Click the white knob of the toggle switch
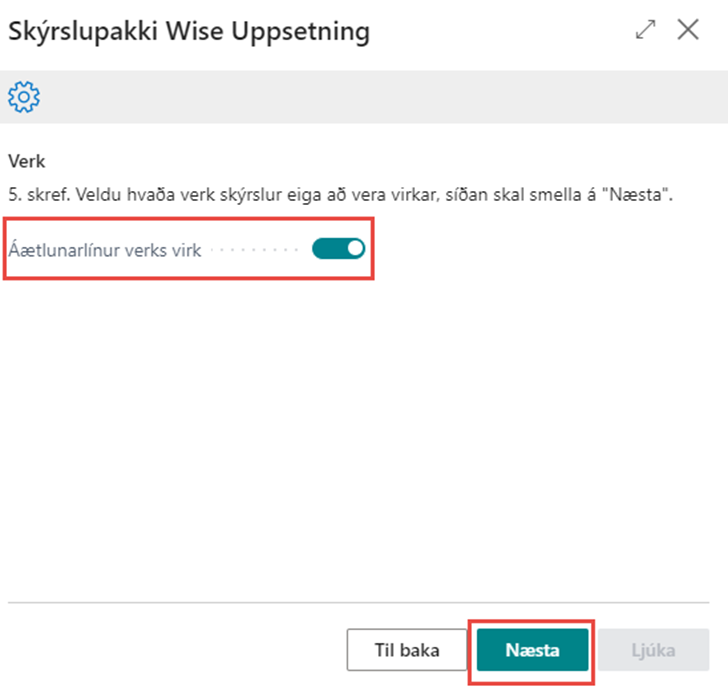This screenshot has width=728, height=691. click(x=354, y=249)
